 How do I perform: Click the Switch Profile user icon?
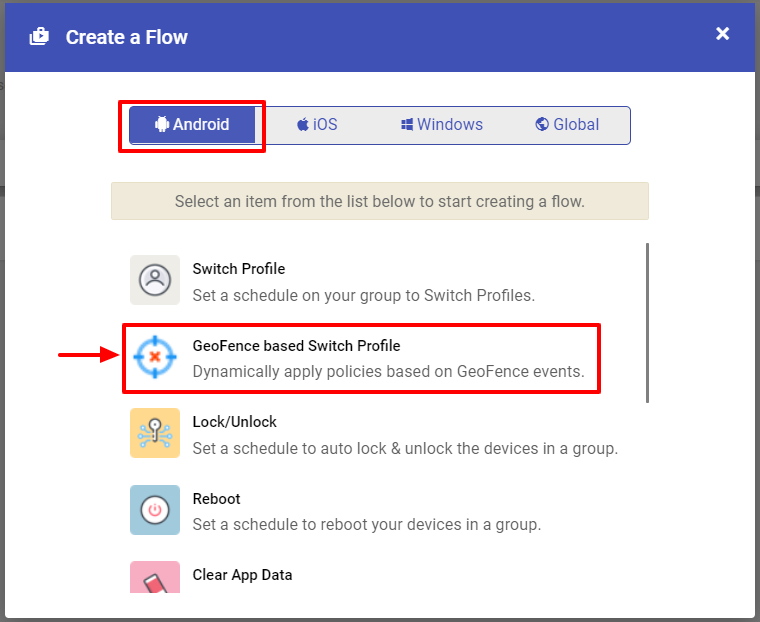coord(155,280)
